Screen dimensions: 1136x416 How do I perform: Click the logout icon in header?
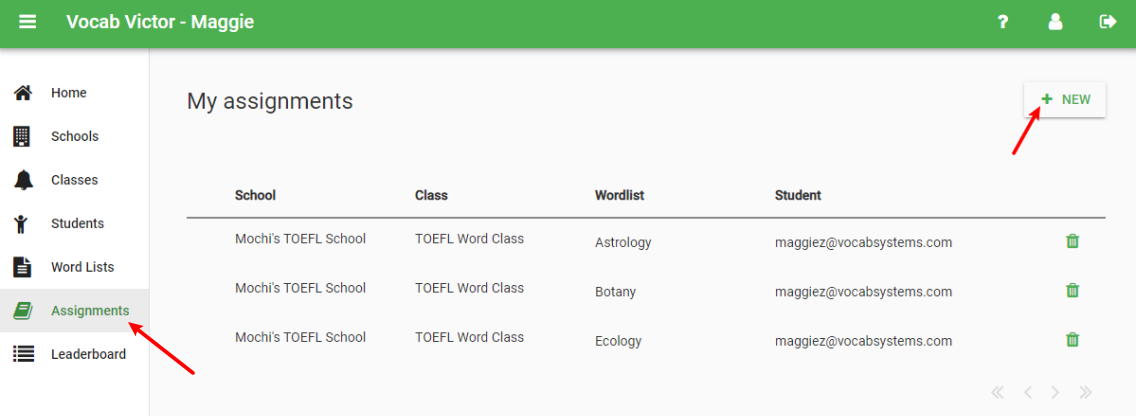pos(1108,22)
